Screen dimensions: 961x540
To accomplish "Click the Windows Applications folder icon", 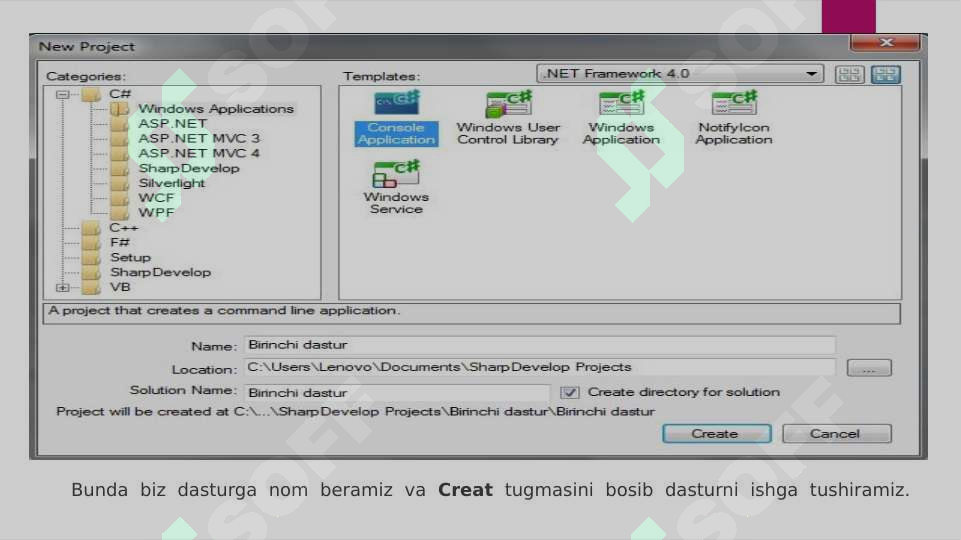I will [x=120, y=109].
